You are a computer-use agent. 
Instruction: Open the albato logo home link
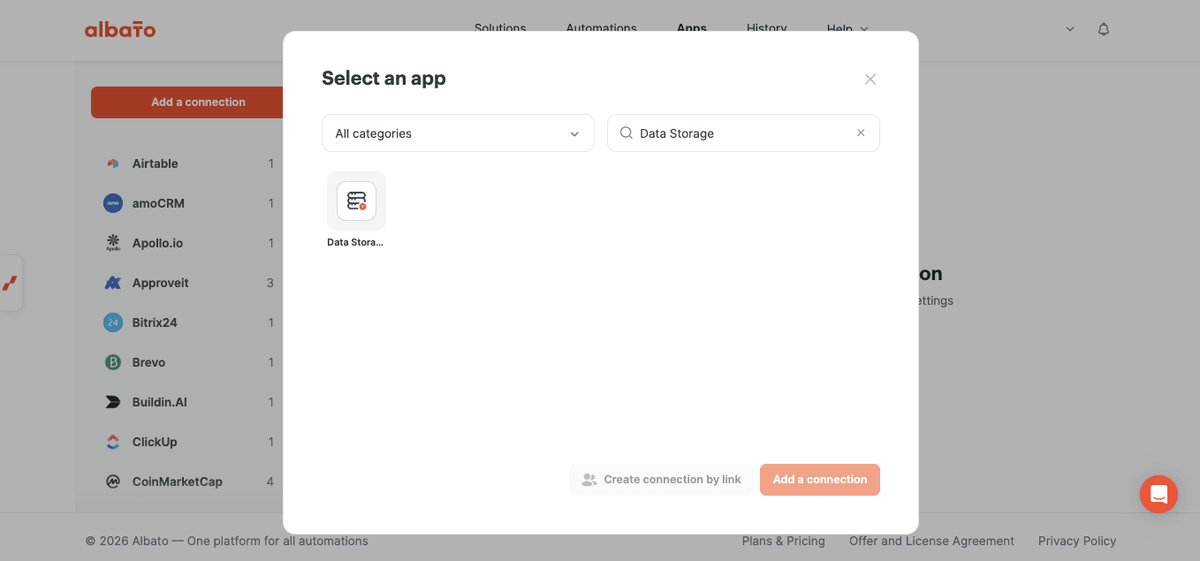coord(120,29)
